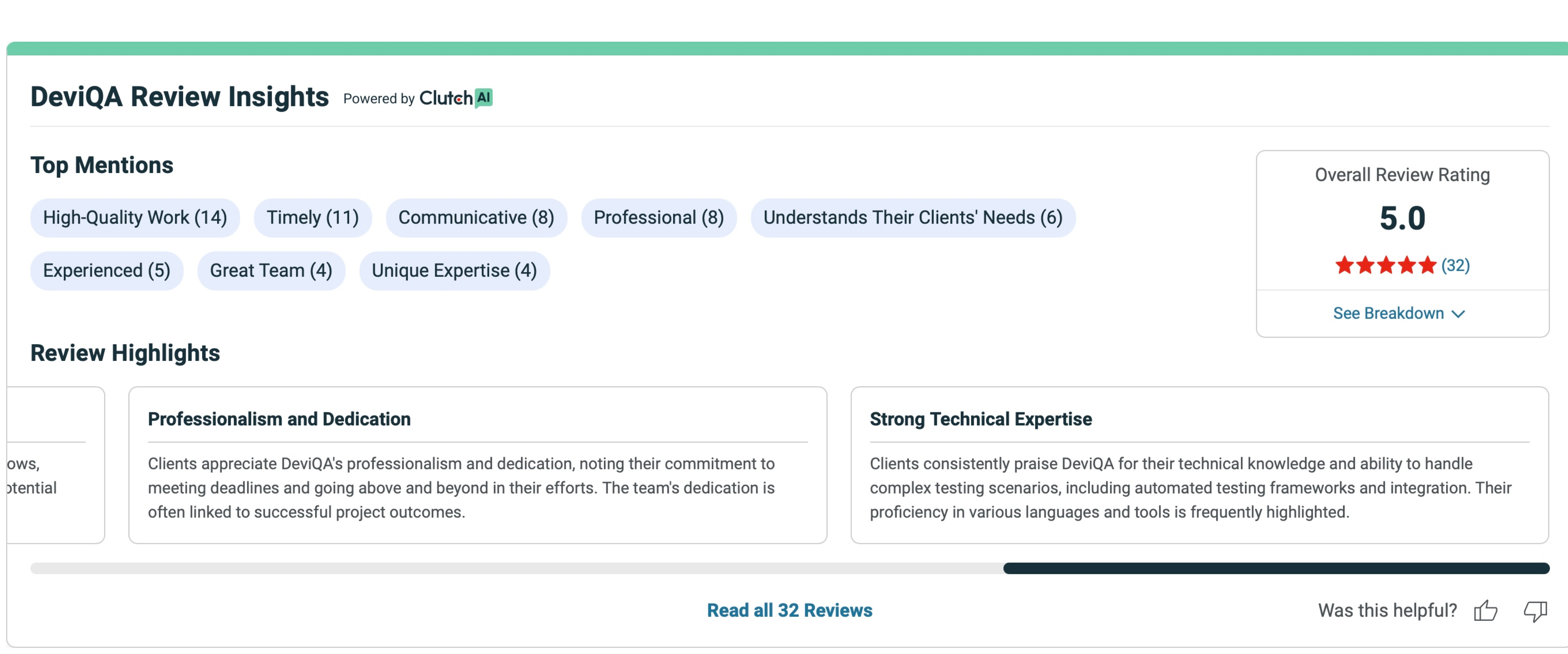
Task: Click the (32) review count link
Action: click(x=1455, y=265)
